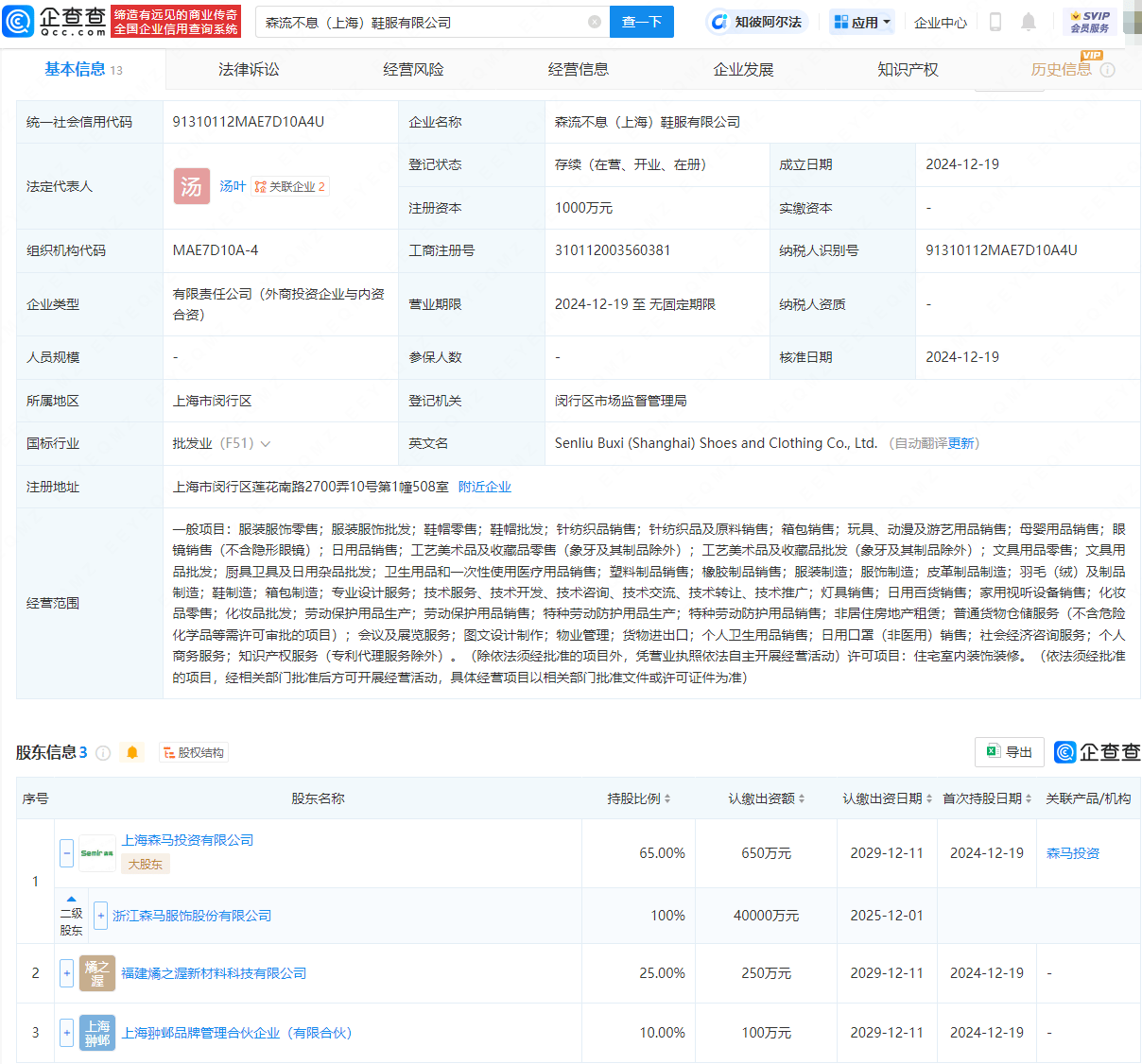1142x1064 pixels.
Task: Click the info icon next to 股东信息
Action: 103,752
